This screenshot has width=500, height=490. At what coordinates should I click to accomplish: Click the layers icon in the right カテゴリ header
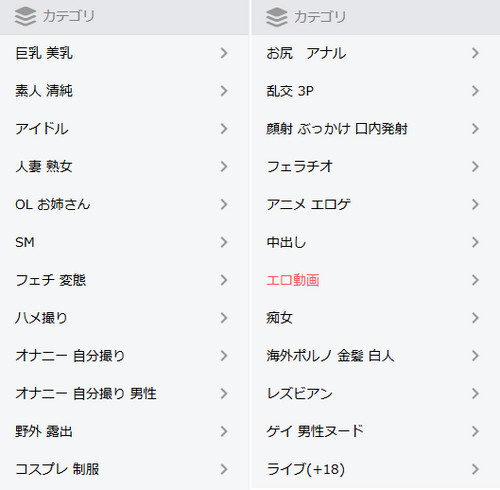click(x=277, y=17)
